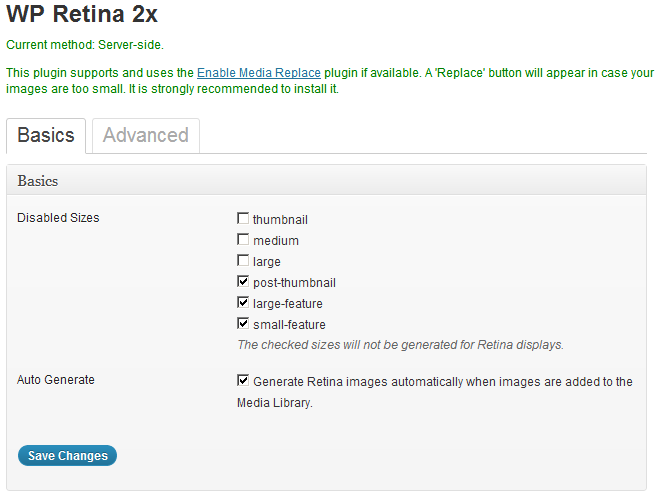Check the thumbnail size checkbox
The image size is (655, 498).
coord(243,219)
